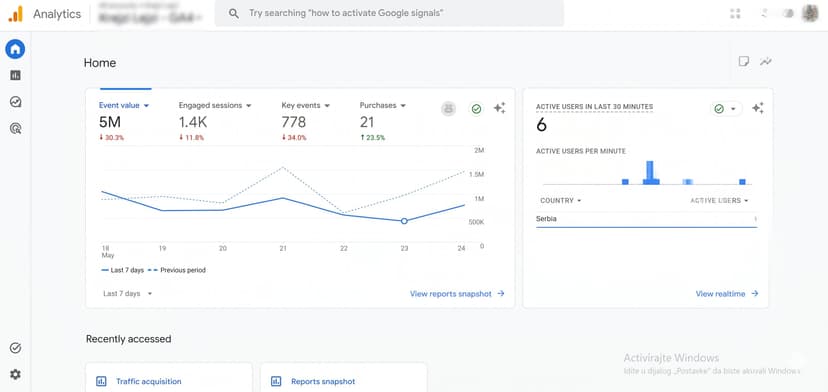The image size is (828, 392).
Task: Click the 30.3% event value change
Action: [111, 138]
